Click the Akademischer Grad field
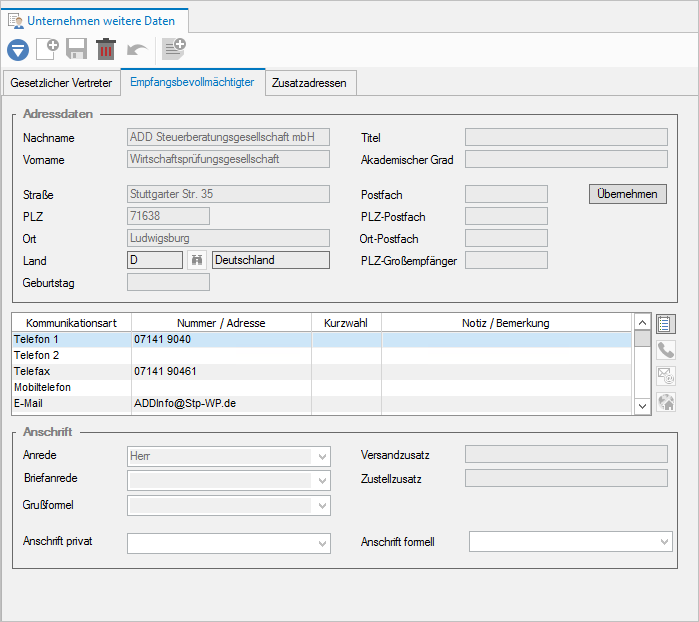This screenshot has height=622, width=699. click(566, 159)
